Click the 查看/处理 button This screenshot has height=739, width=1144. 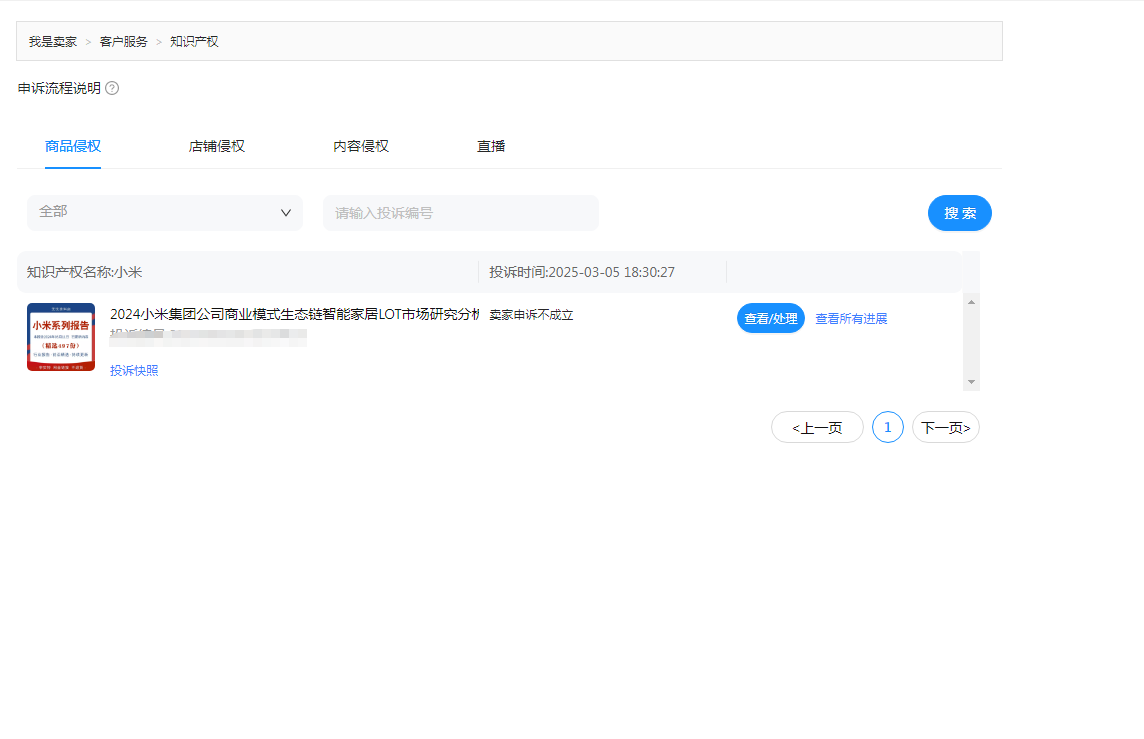tap(770, 318)
